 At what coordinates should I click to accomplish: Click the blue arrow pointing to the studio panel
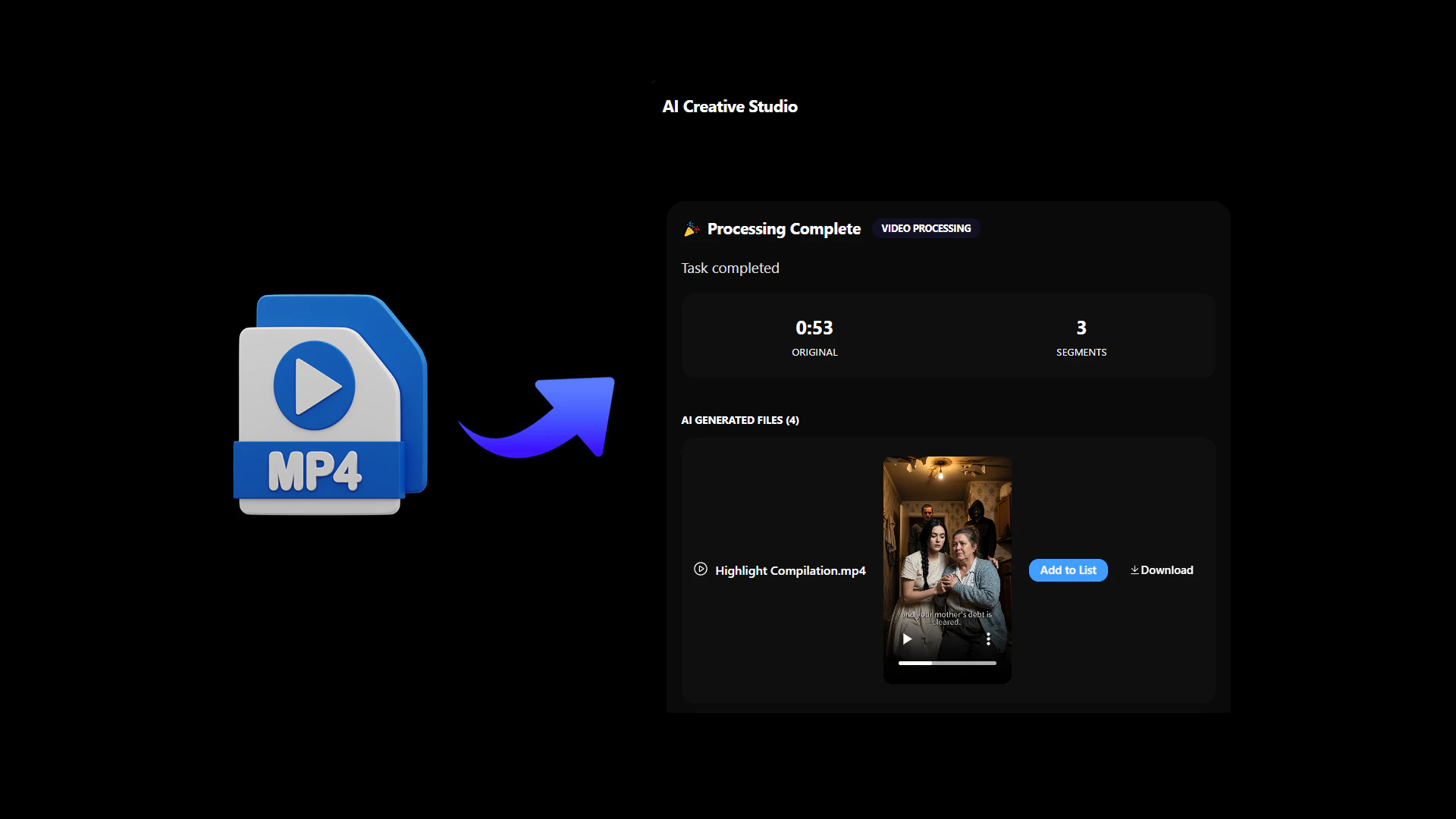point(535,416)
